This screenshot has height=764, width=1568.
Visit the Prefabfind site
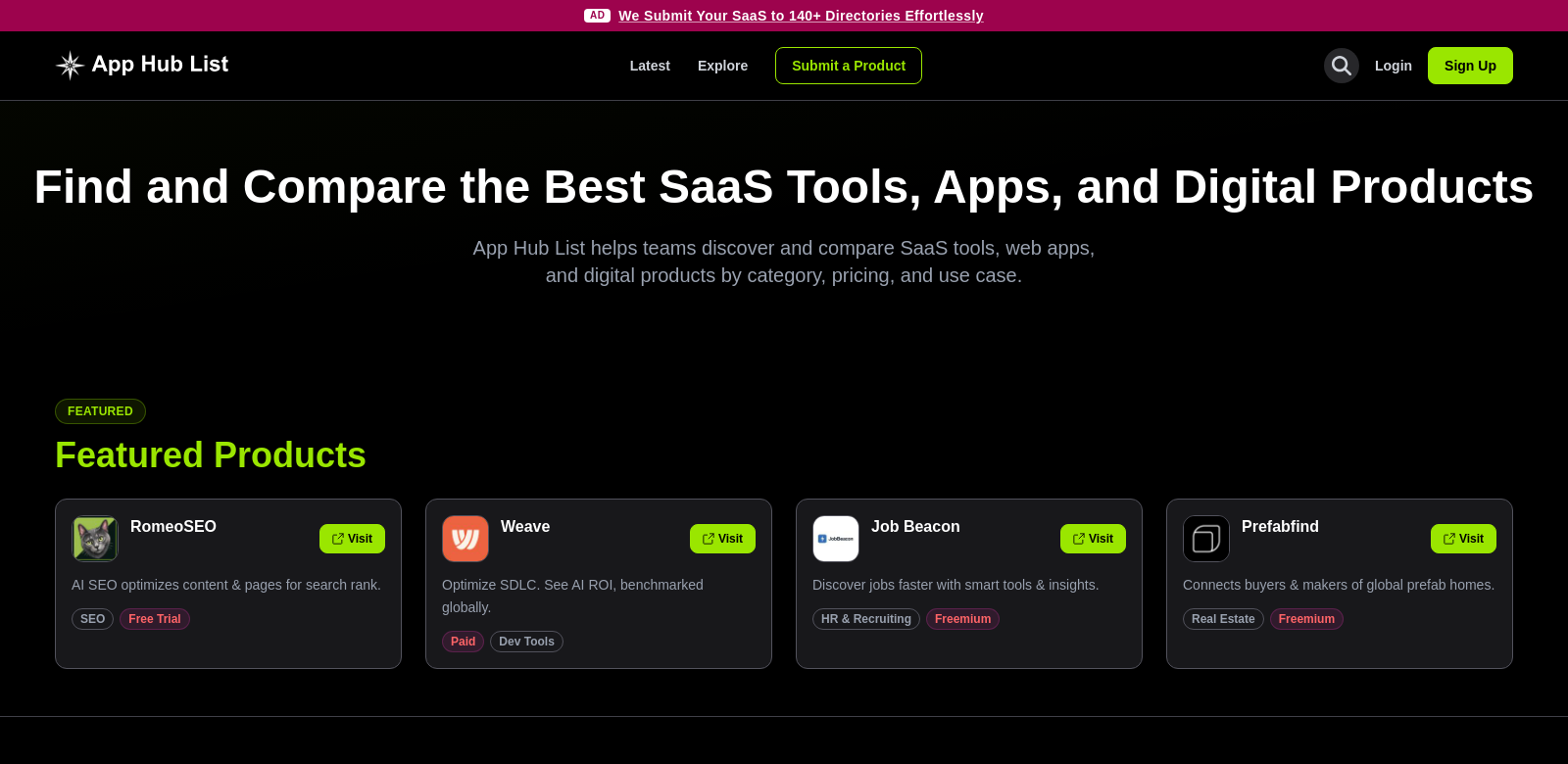click(1463, 539)
